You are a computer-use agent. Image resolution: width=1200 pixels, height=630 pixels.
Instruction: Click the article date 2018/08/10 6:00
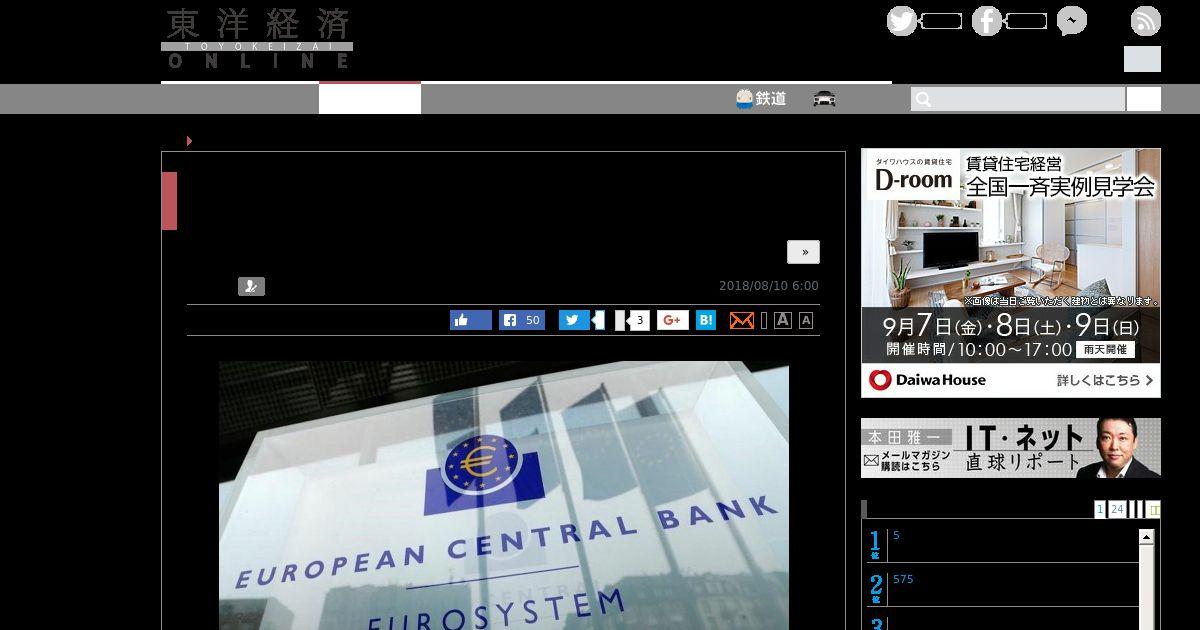pos(769,286)
